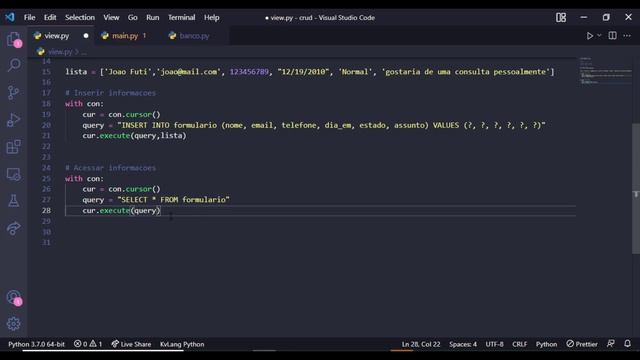This screenshot has width=640, height=360.
Task: Change encoding via UTF-8
Action: (494, 344)
